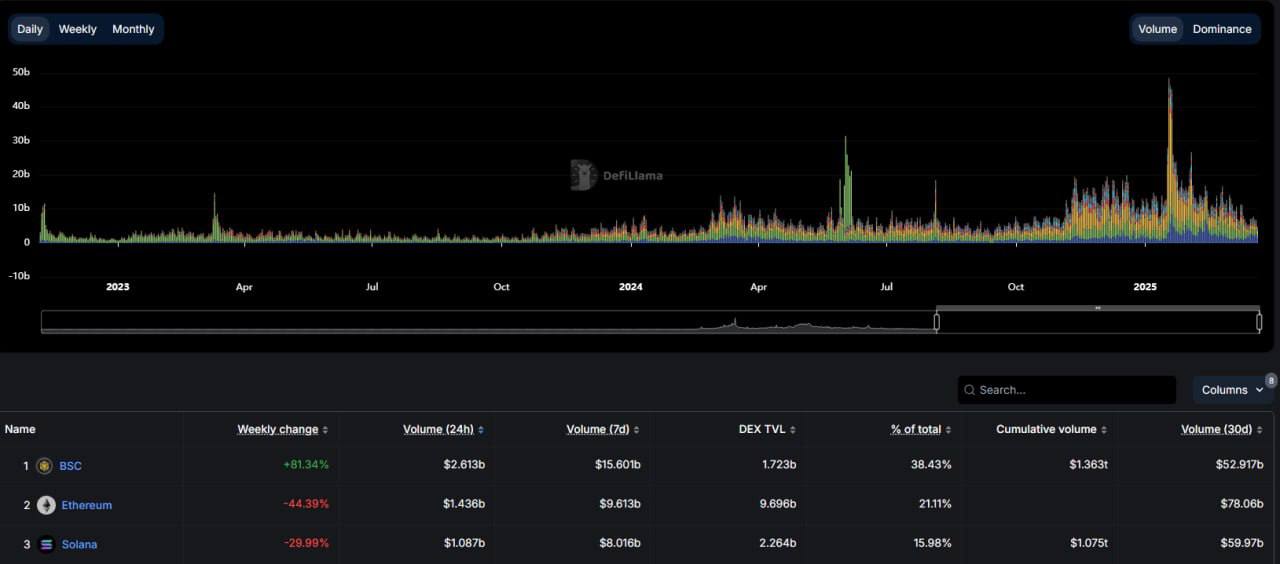1280x564 pixels.
Task: Sort by Volume (7d) column
Action: pyautogui.click(x=603, y=429)
